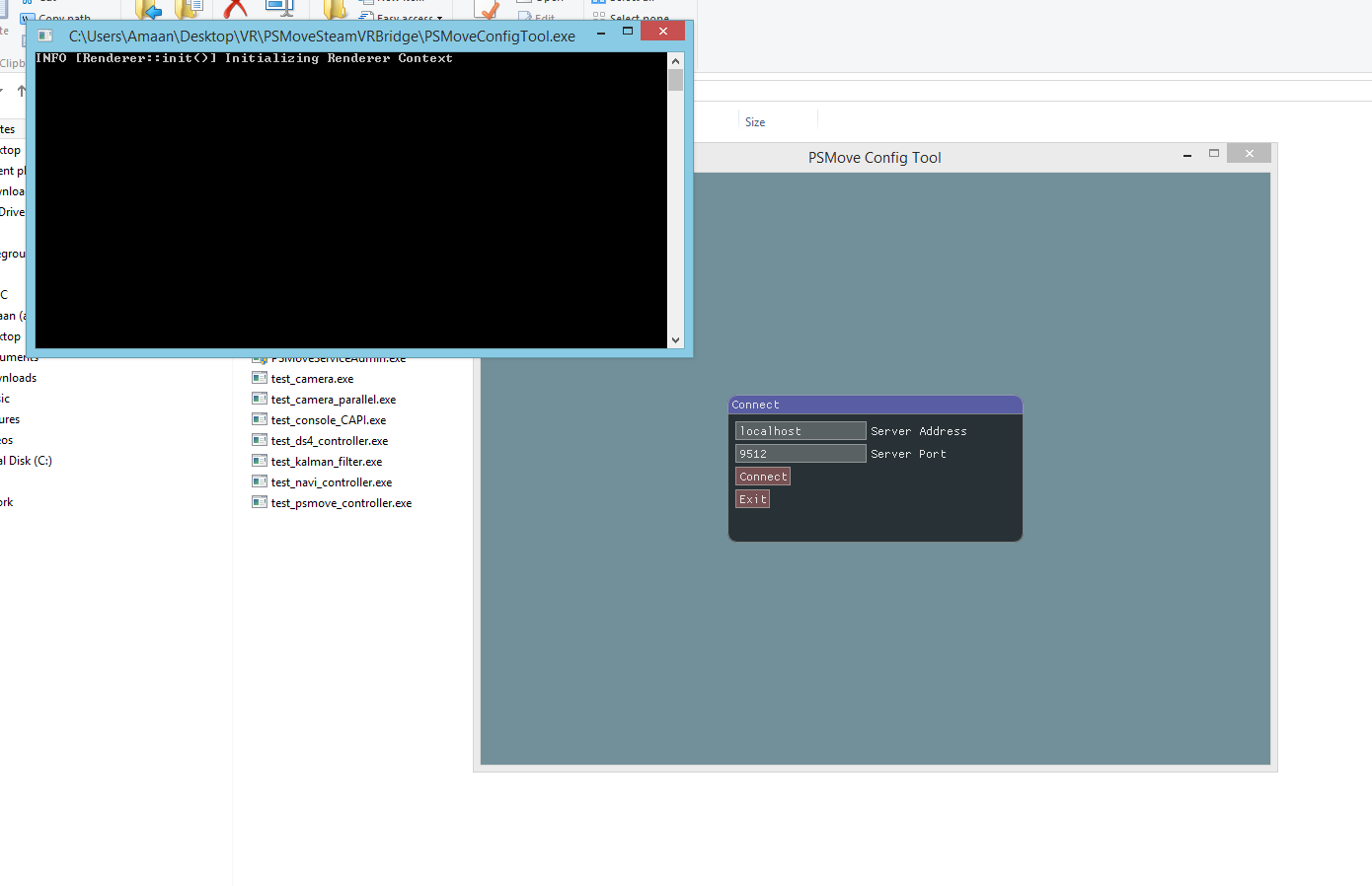The height and width of the screenshot is (886, 1372).
Task: Click the Connect button in the dialog
Action: point(763,477)
